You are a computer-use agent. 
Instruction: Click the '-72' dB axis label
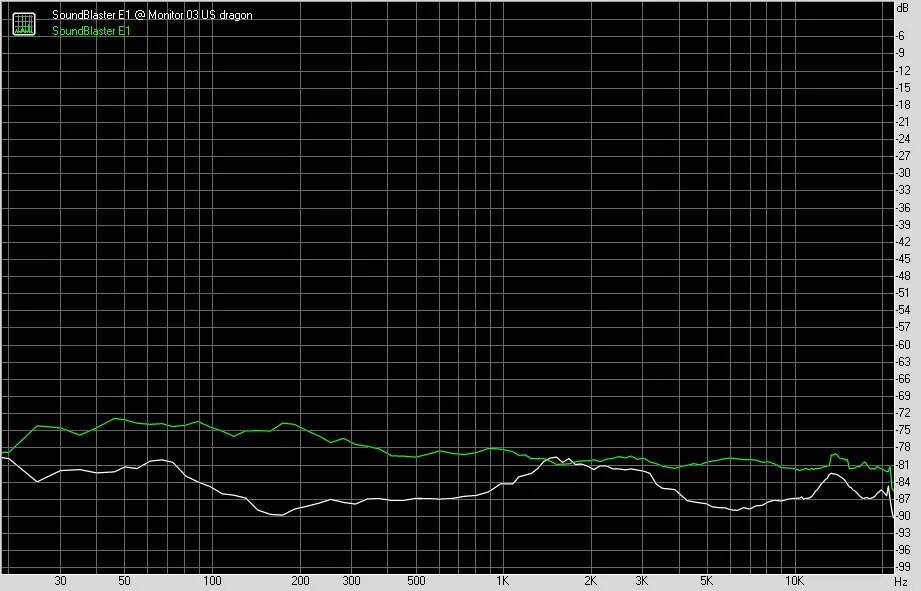click(903, 413)
